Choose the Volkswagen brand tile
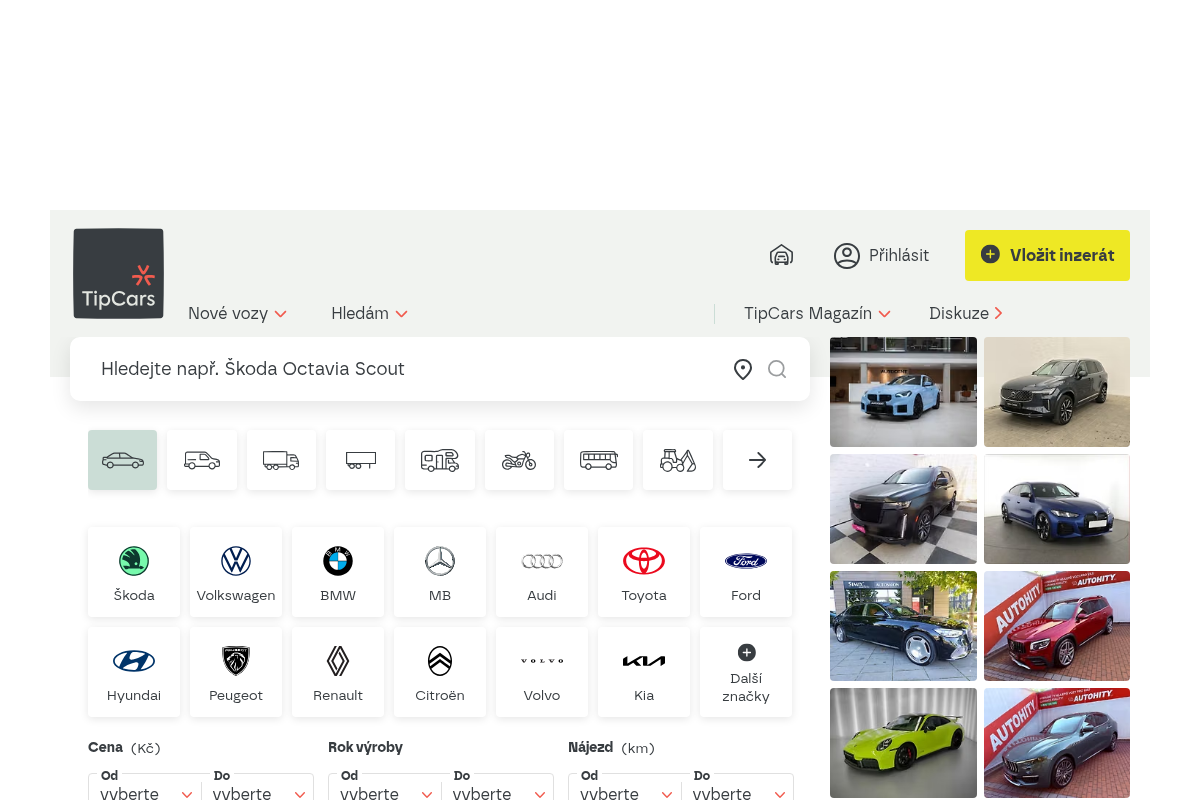The height and width of the screenshot is (800, 1200). [x=236, y=572]
